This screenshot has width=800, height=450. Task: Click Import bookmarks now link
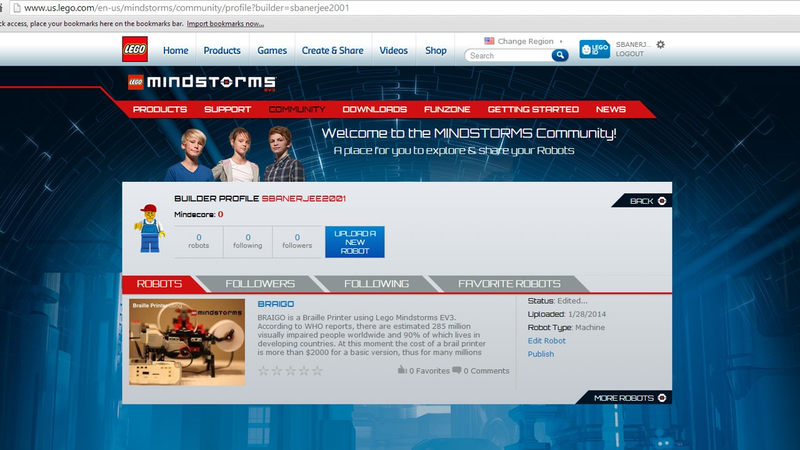[x=225, y=23]
